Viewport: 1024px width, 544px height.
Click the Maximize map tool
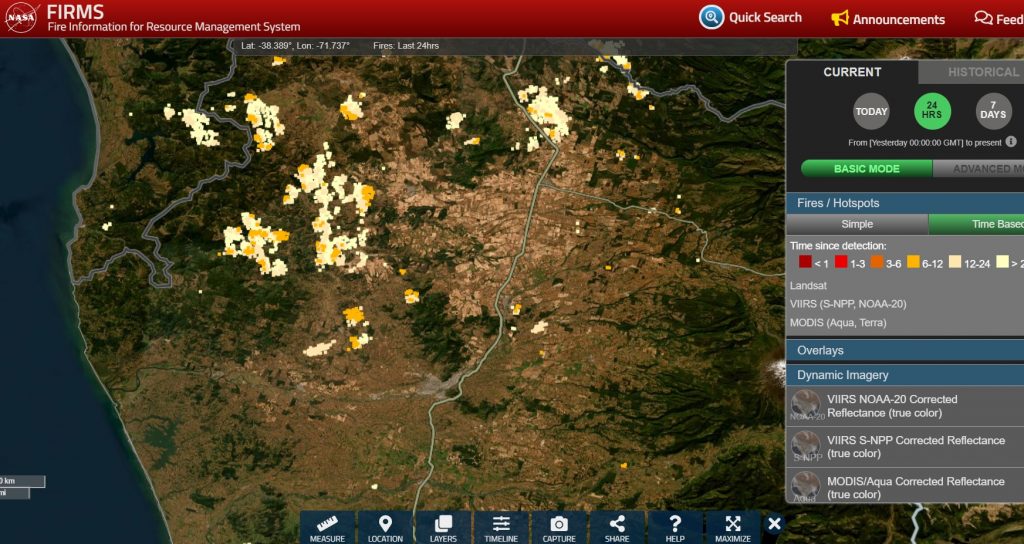tap(733, 527)
